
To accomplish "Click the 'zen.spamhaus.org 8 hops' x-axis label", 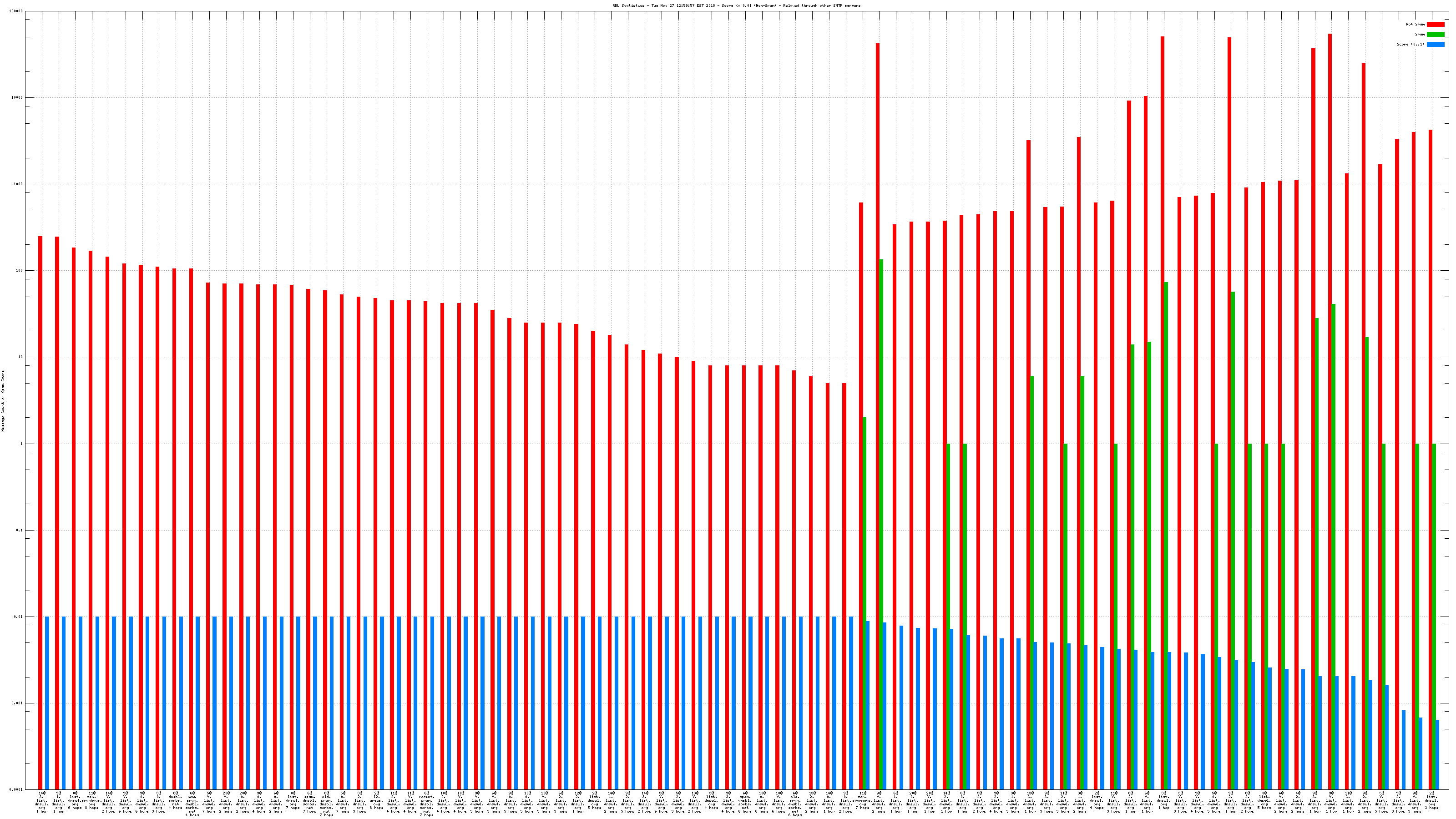I will [x=92, y=801].
